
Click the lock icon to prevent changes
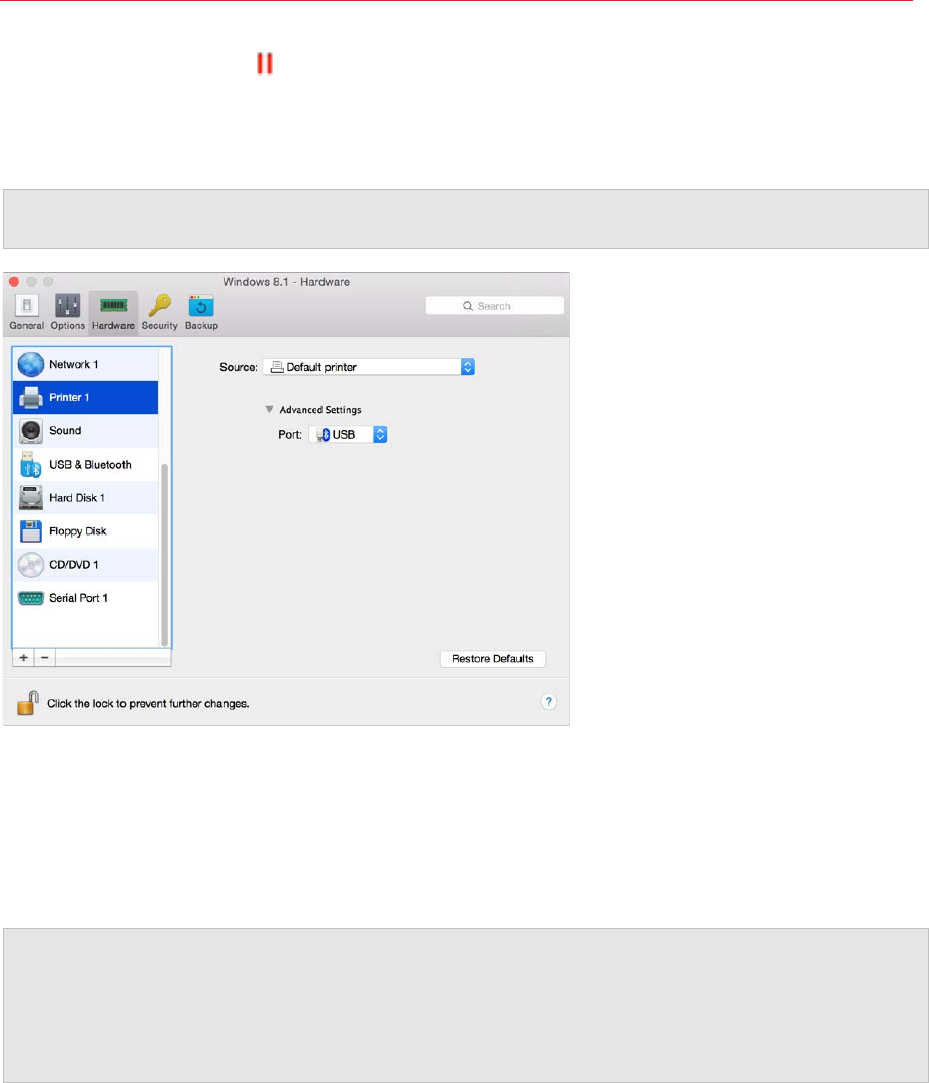pyautogui.click(x=28, y=703)
